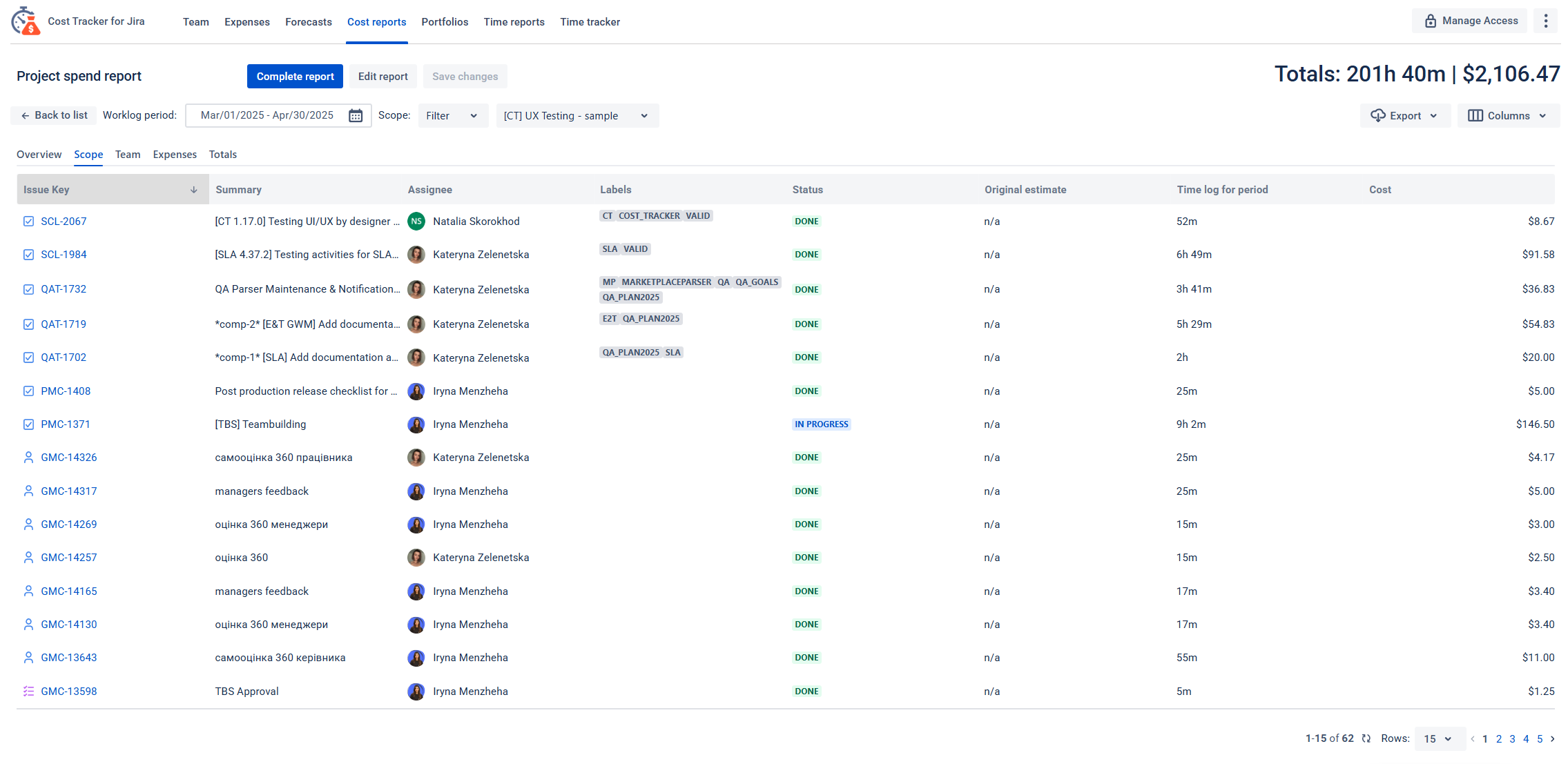Image resolution: width=1568 pixels, height=764 pixels.
Task: Open the calendar date picker icon
Action: click(356, 116)
